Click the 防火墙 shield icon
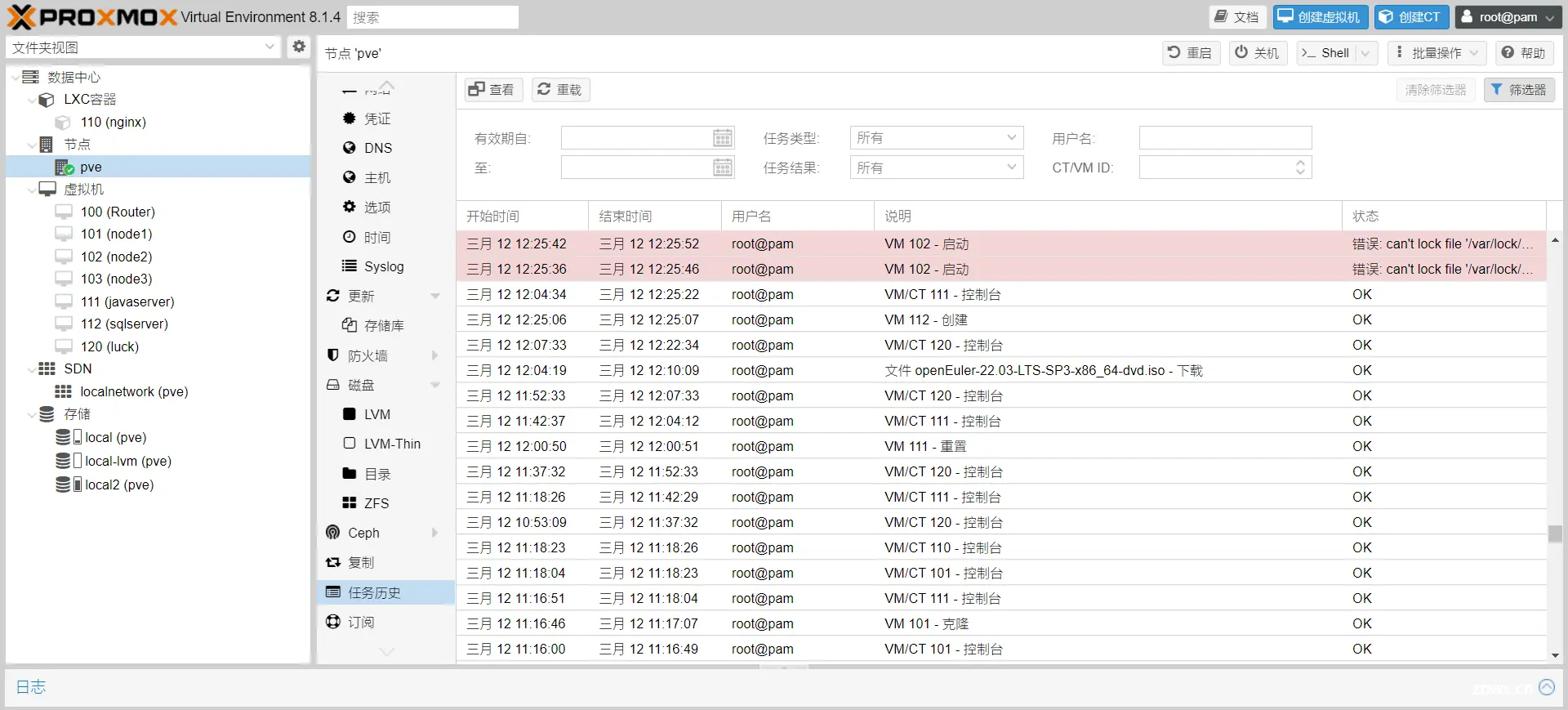The height and width of the screenshot is (710, 1568). click(333, 355)
